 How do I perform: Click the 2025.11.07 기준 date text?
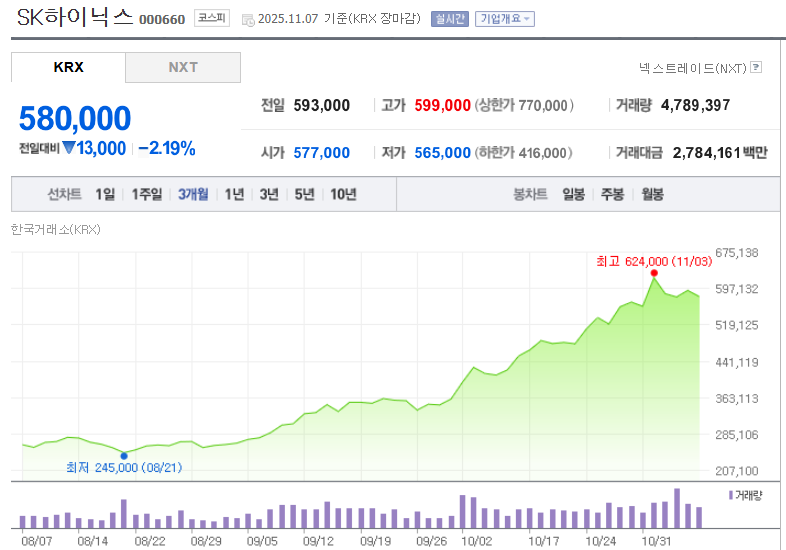(x=303, y=19)
